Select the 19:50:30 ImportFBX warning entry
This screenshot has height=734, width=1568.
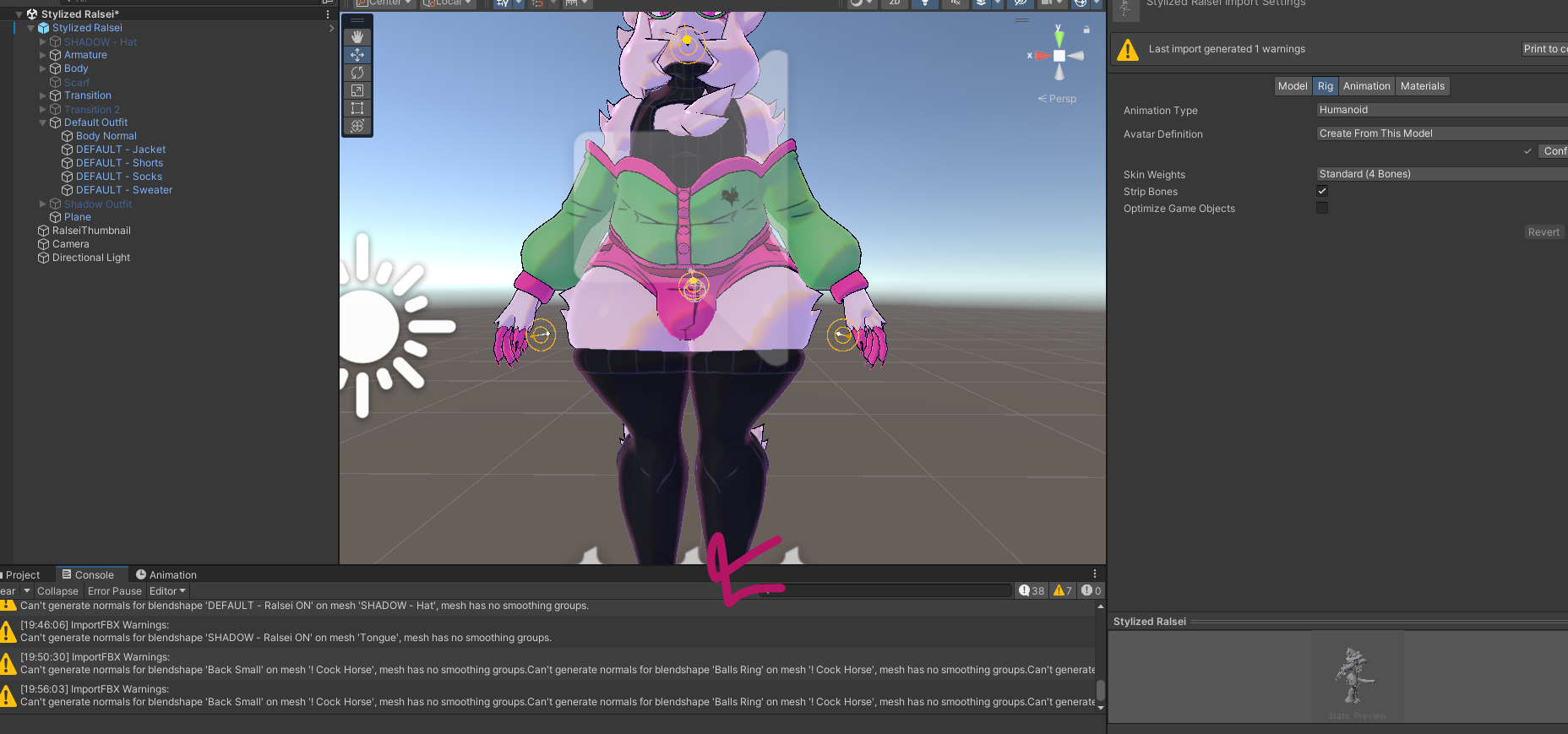[x=547, y=664]
